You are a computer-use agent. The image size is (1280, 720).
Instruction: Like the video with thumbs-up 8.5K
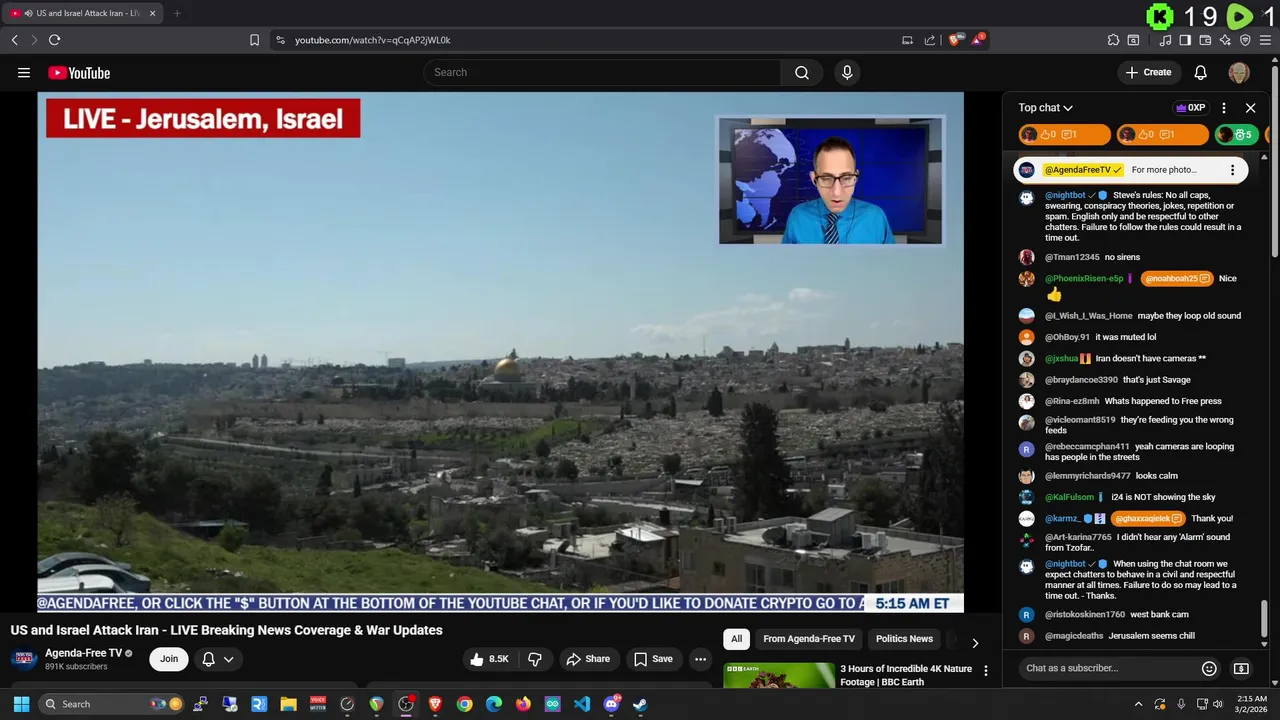(x=490, y=659)
